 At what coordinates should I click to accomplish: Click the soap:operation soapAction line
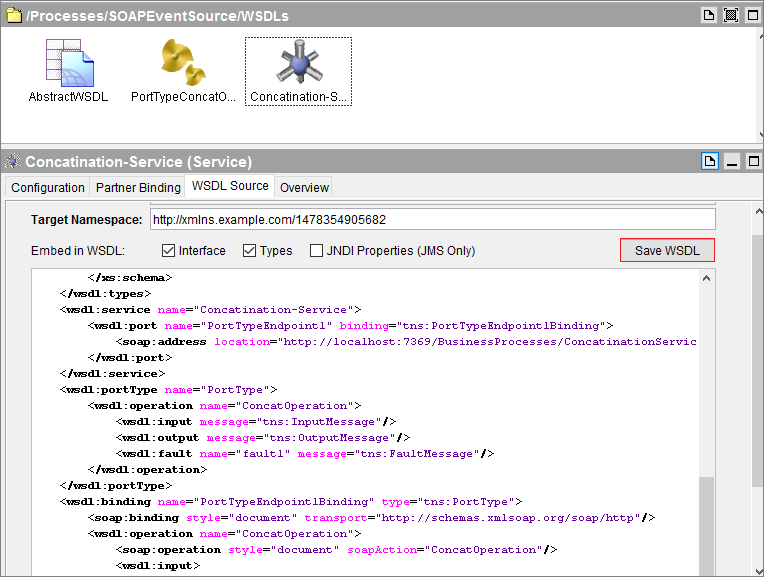pyautogui.click(x=336, y=550)
